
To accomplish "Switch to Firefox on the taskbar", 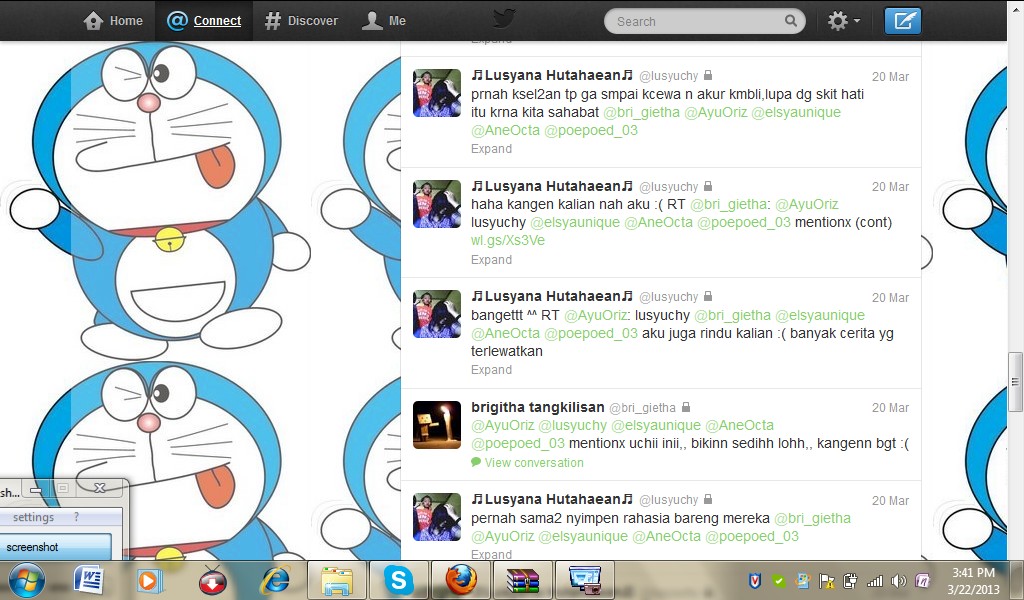I will [x=460, y=580].
